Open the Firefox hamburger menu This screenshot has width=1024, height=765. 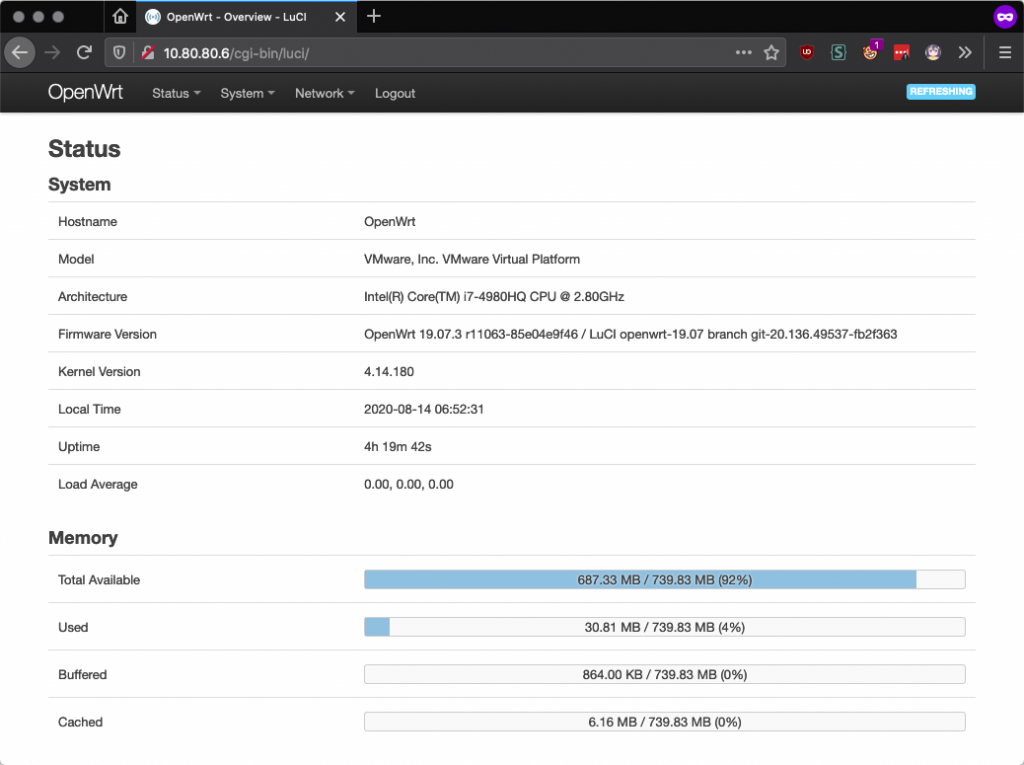point(1005,52)
